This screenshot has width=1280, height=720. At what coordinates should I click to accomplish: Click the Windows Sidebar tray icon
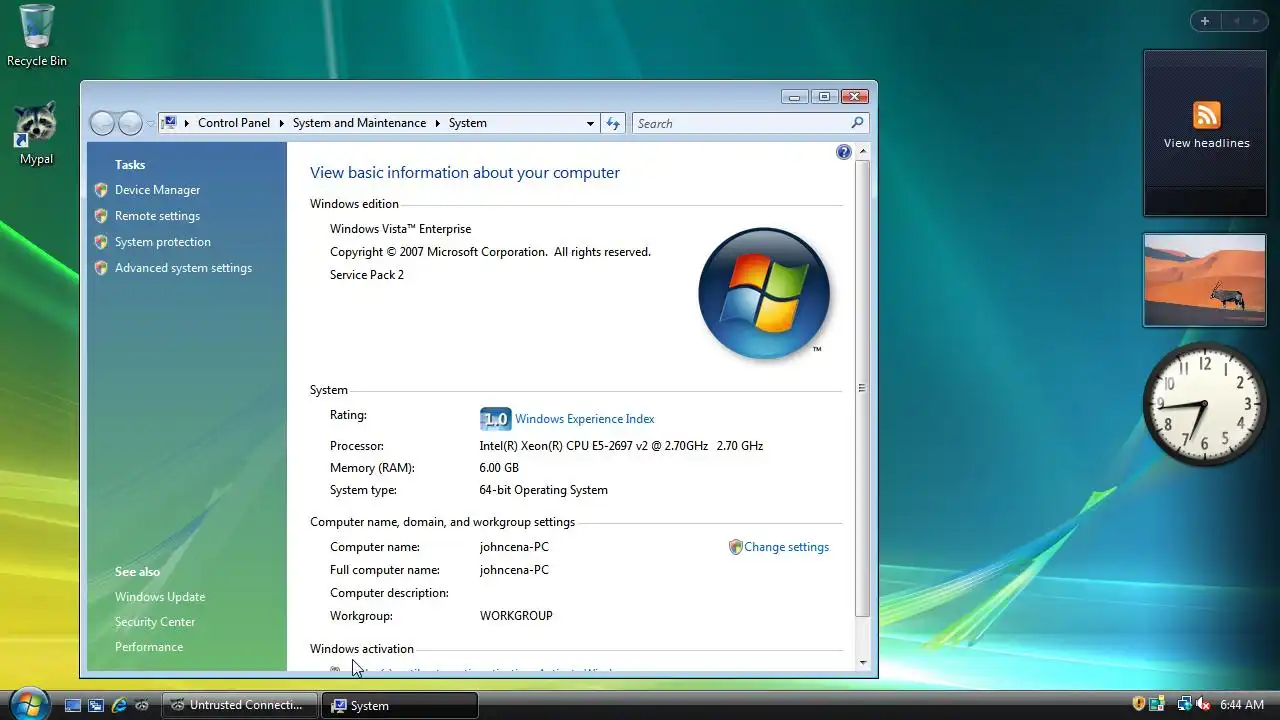pyautogui.click(x=1157, y=704)
